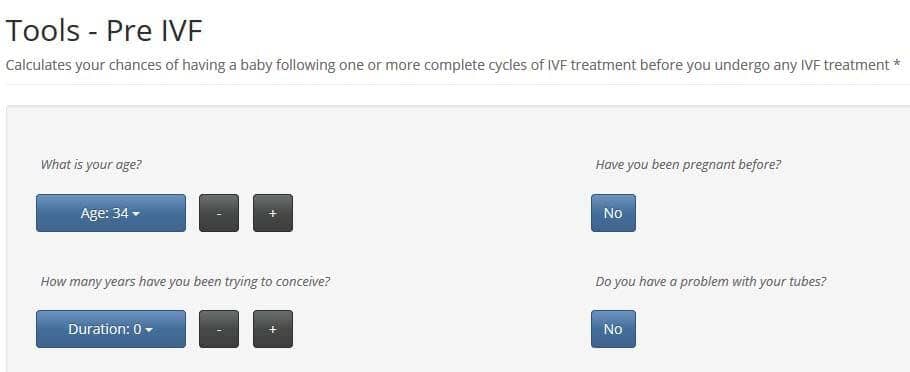The height and width of the screenshot is (372, 910).
Task: Expand the Duration: 0 dropdown
Action: (111, 329)
